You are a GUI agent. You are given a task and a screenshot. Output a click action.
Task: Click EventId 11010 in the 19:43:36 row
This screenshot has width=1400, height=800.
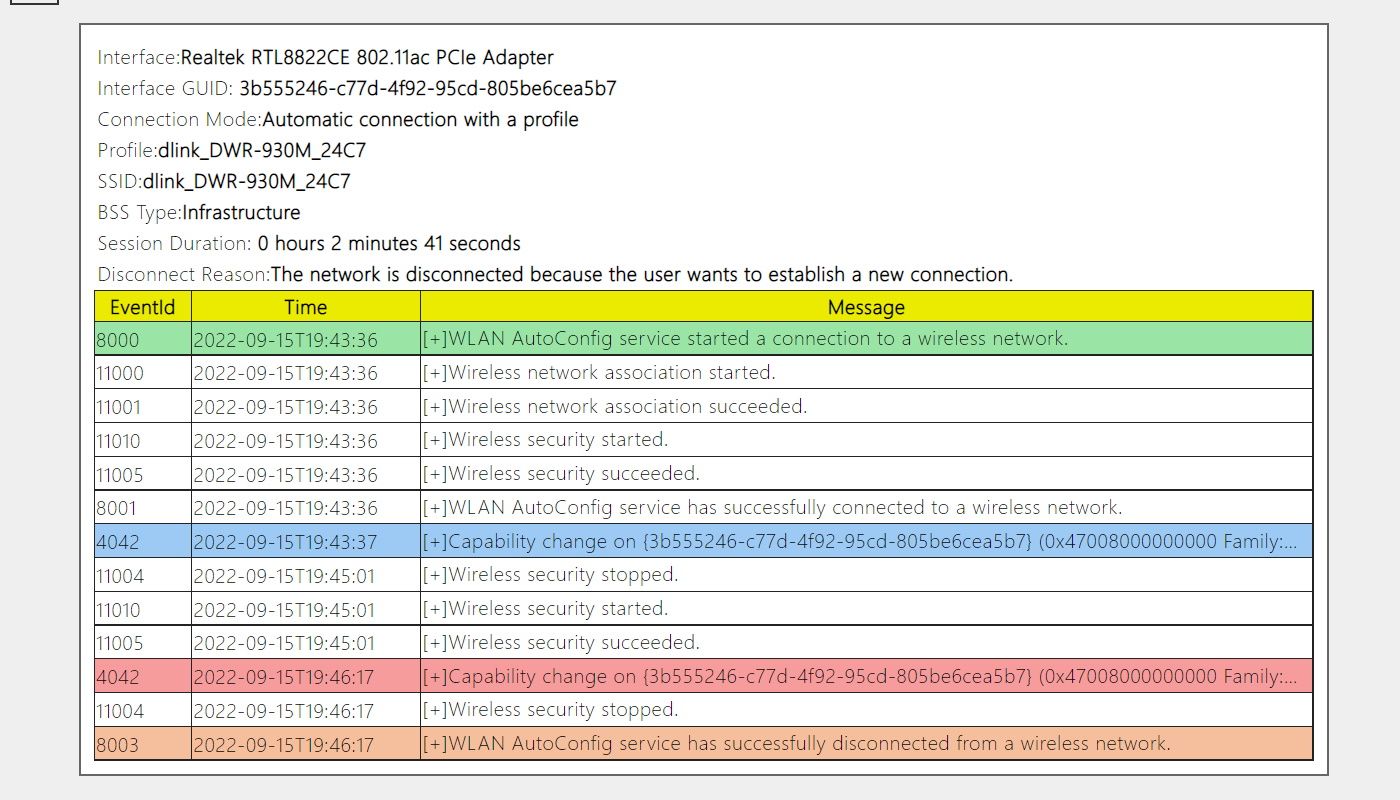pos(143,441)
